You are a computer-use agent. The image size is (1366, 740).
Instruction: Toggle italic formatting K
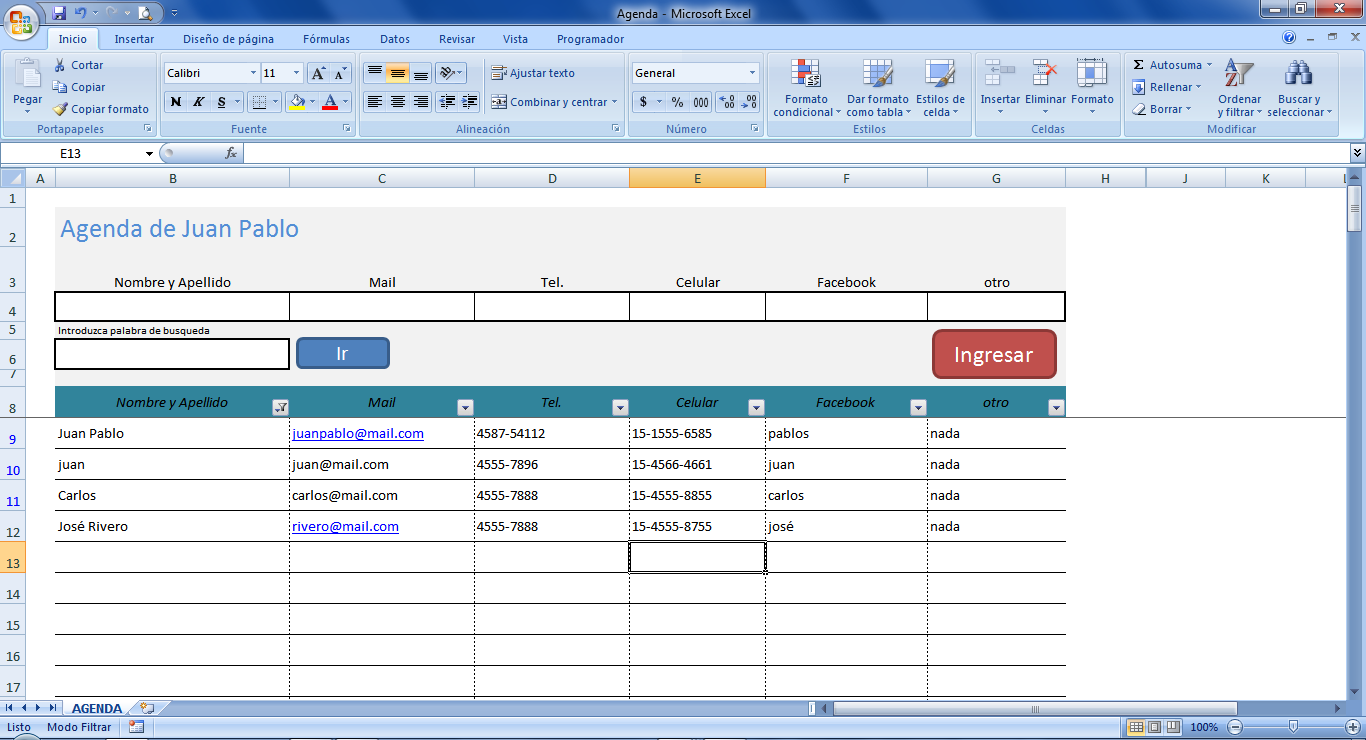coord(198,102)
